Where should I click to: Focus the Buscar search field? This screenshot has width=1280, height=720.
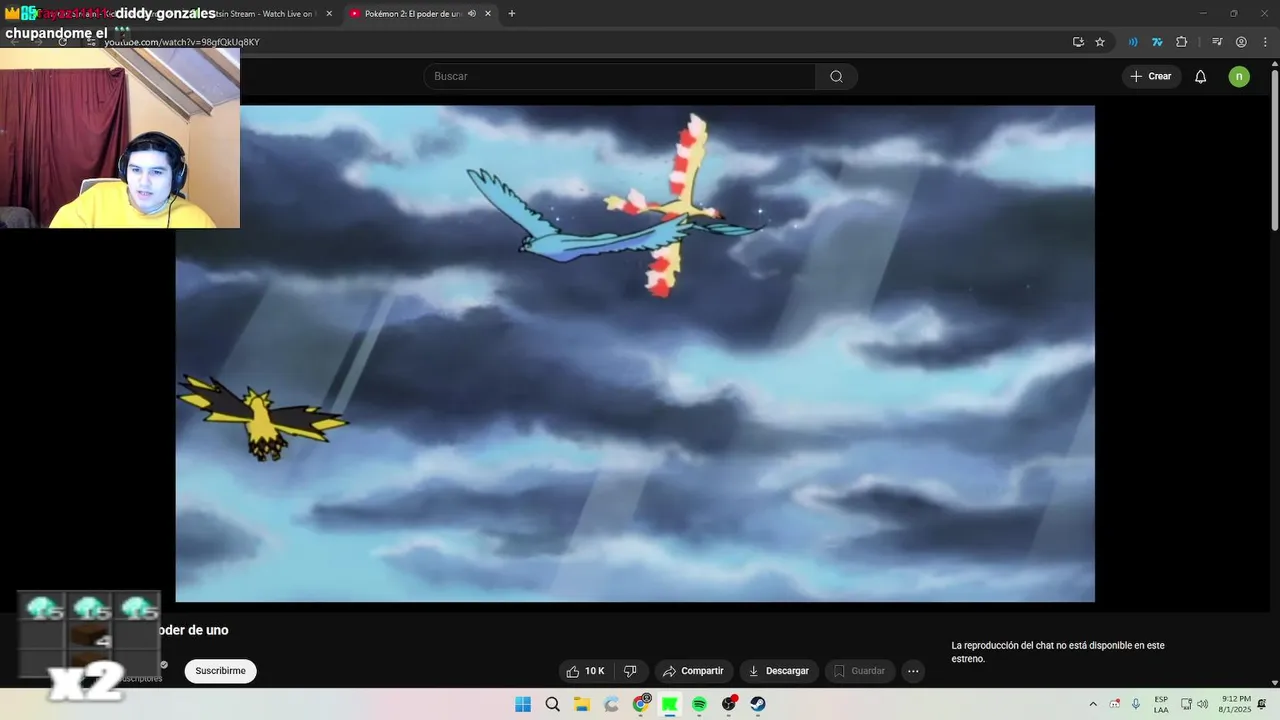[x=619, y=76]
